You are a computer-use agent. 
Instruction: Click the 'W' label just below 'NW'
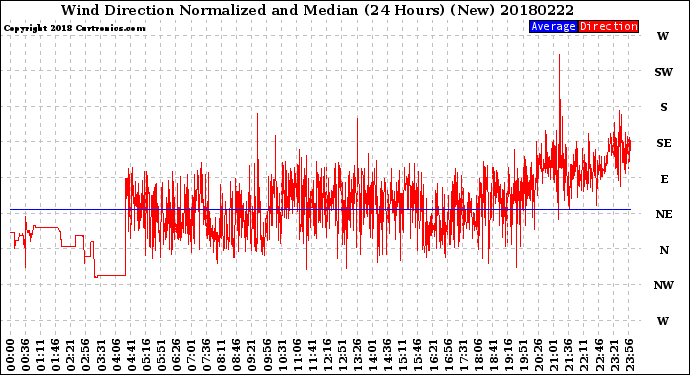(x=663, y=321)
